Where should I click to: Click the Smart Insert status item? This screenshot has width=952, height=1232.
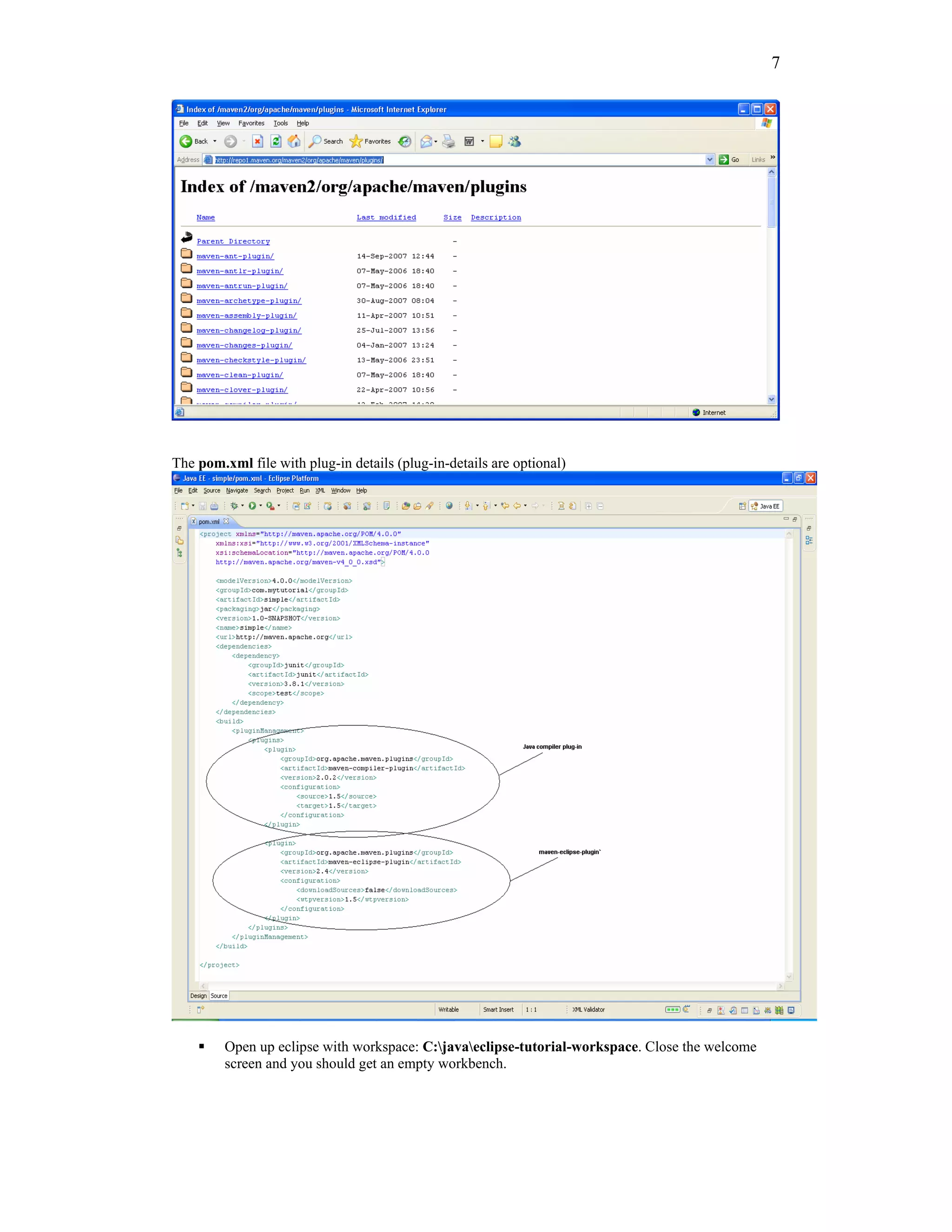[x=498, y=1010]
